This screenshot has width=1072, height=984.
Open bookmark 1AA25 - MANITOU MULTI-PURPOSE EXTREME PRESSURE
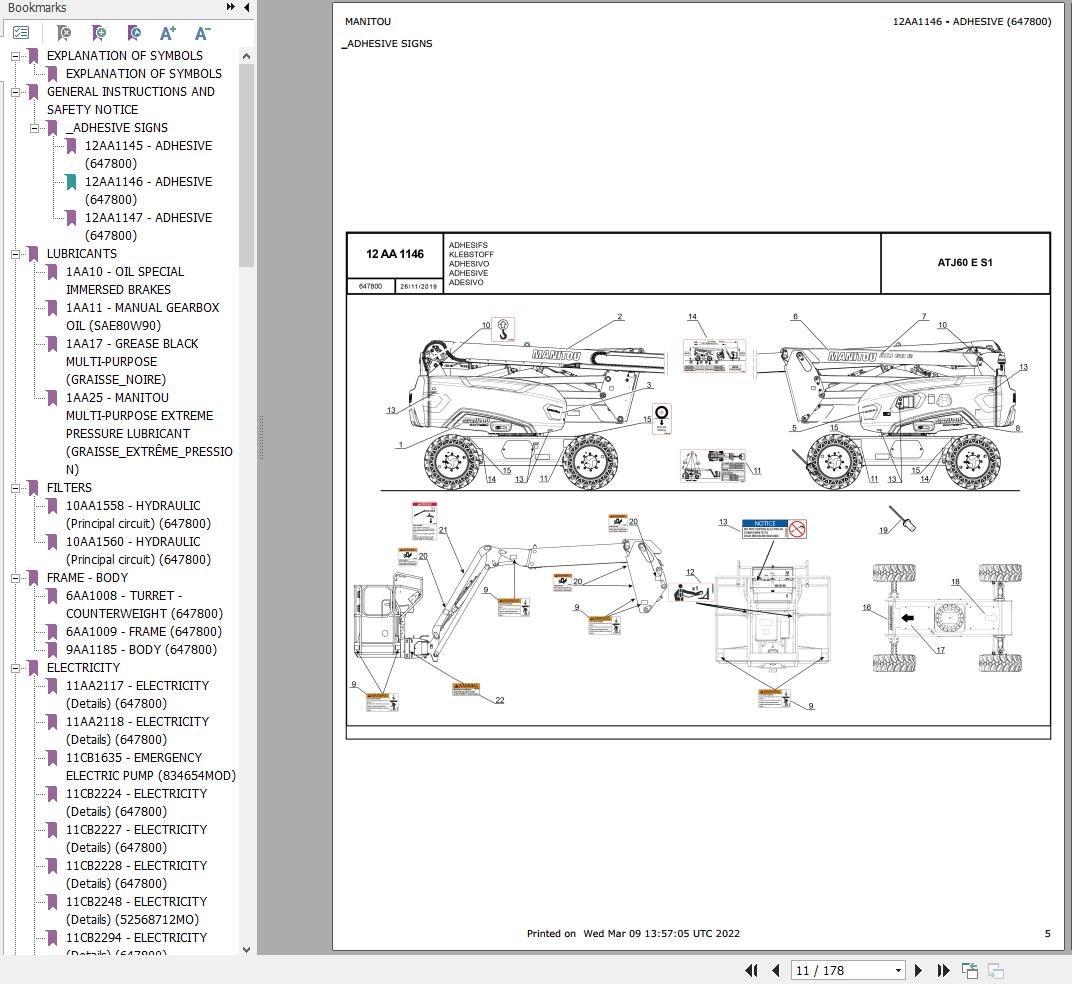pyautogui.click(x=149, y=434)
